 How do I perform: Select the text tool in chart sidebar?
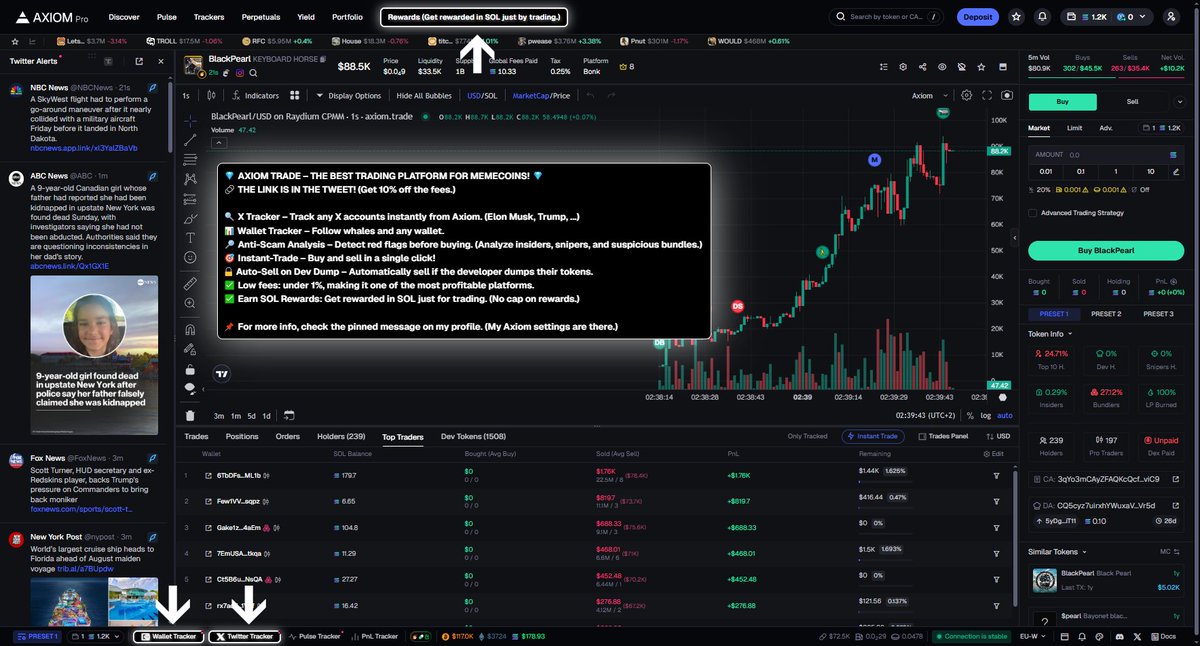190,237
